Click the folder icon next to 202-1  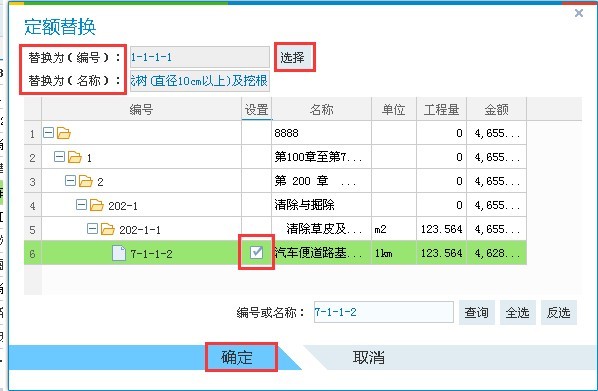click(97, 205)
